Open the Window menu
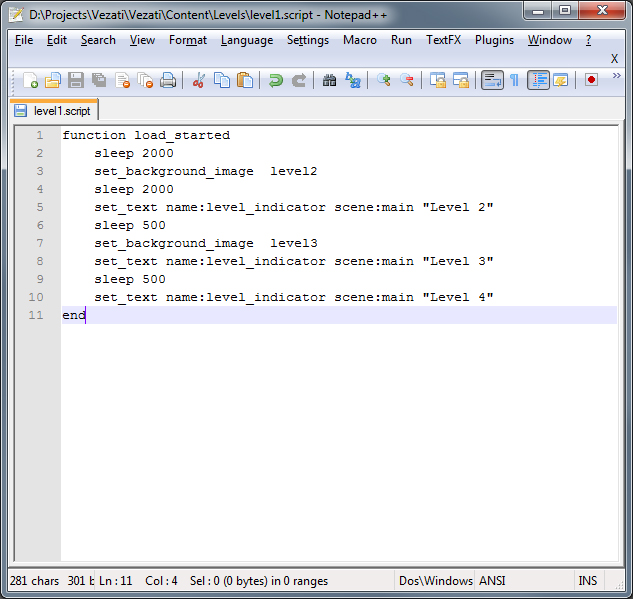Viewport: 633px width, 599px height. (549, 40)
